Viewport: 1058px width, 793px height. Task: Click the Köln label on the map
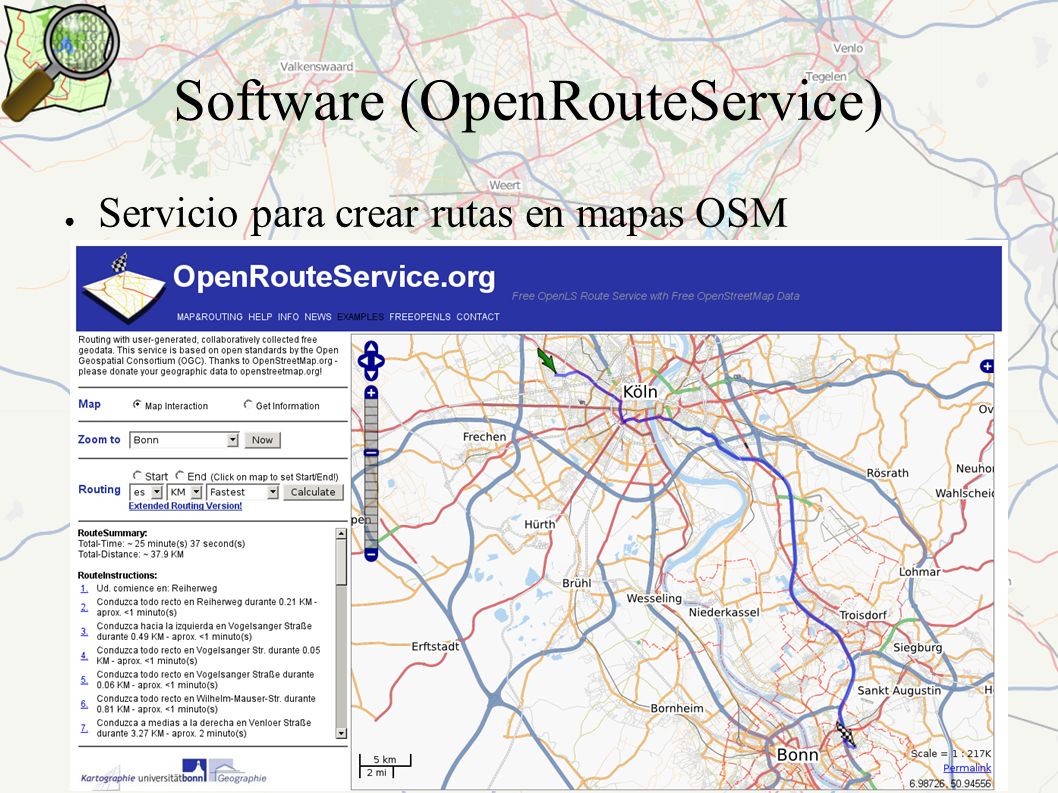coord(640,392)
